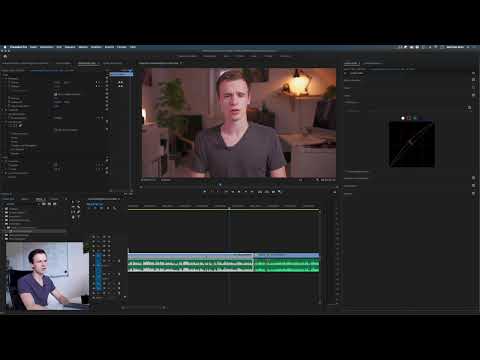Open the Clip menu in menu bar
Viewport: 480px width, 360px height.
59,47
